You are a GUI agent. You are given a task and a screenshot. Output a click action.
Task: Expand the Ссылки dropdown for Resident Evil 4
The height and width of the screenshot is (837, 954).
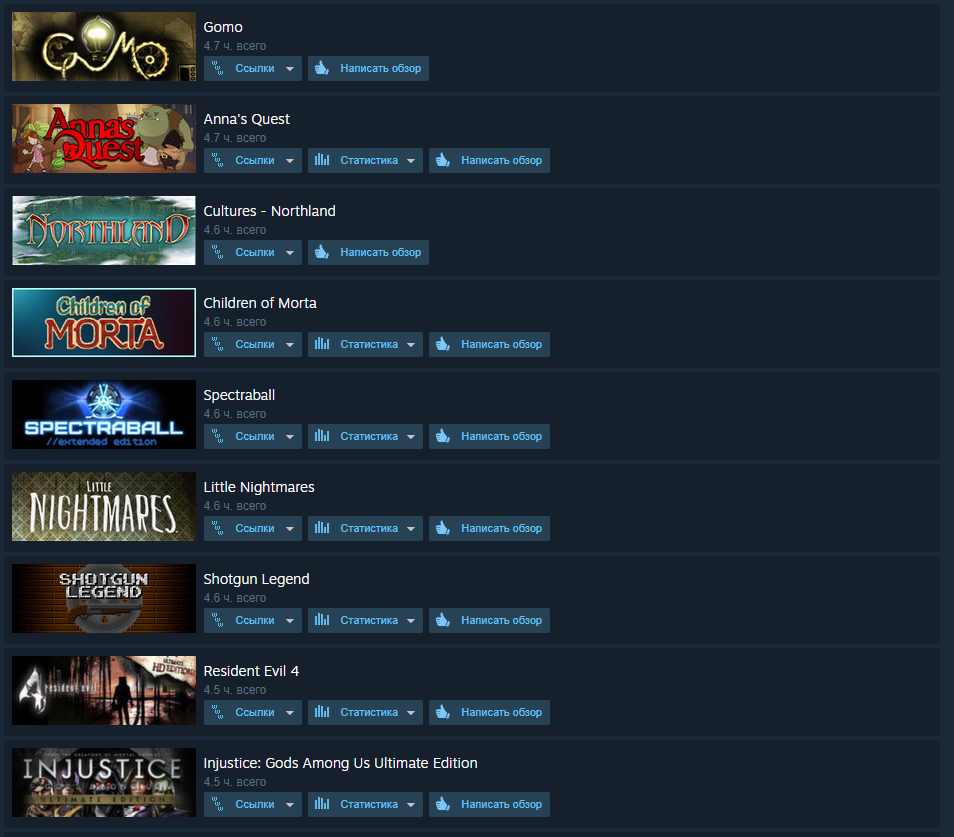pos(290,712)
